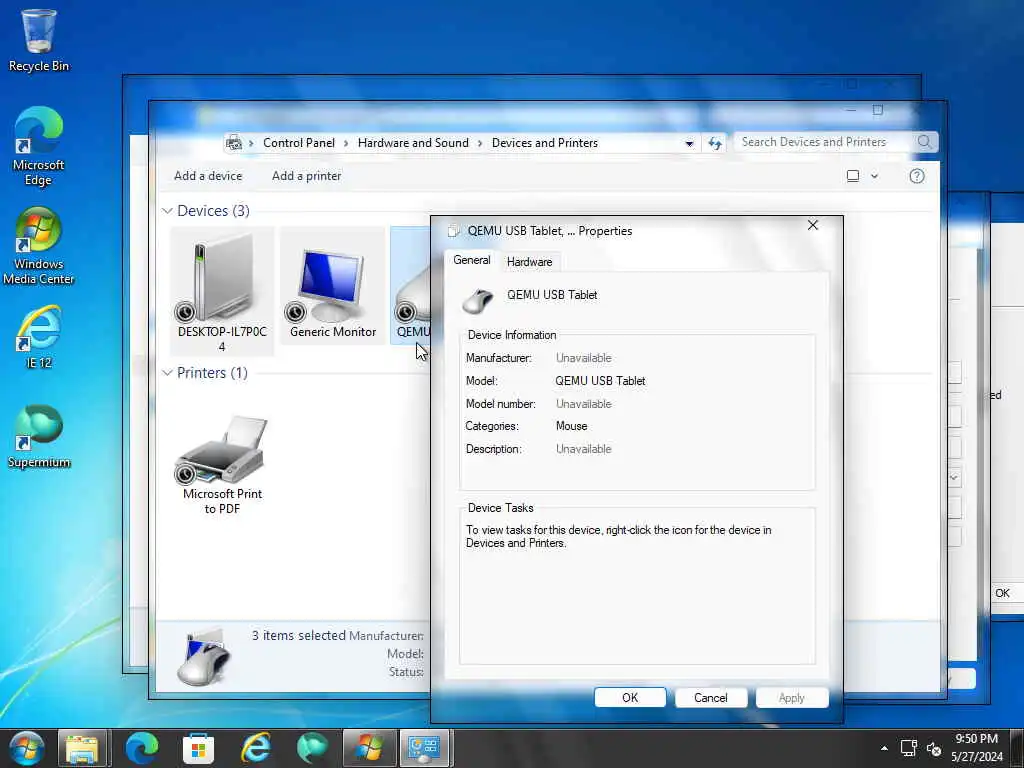Viewport: 1024px width, 768px height.
Task: Click Add a printer
Action: click(306, 176)
